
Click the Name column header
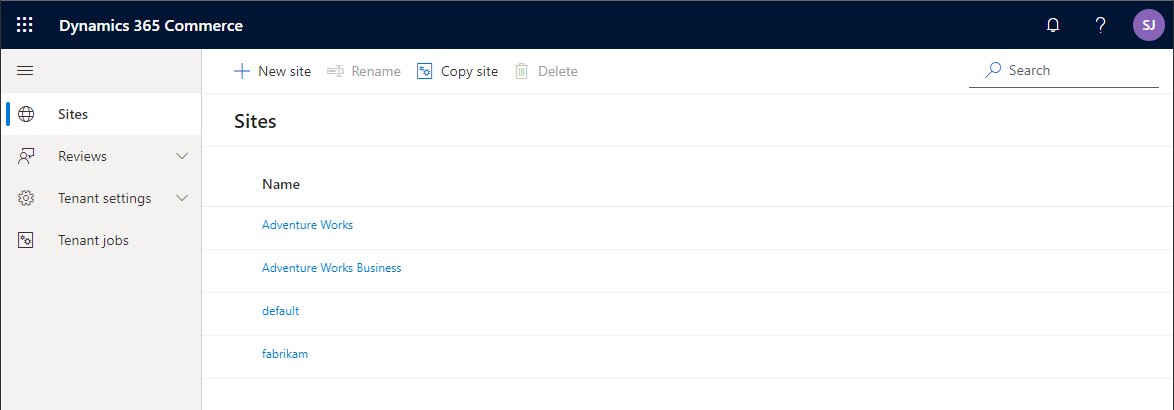pyautogui.click(x=281, y=184)
